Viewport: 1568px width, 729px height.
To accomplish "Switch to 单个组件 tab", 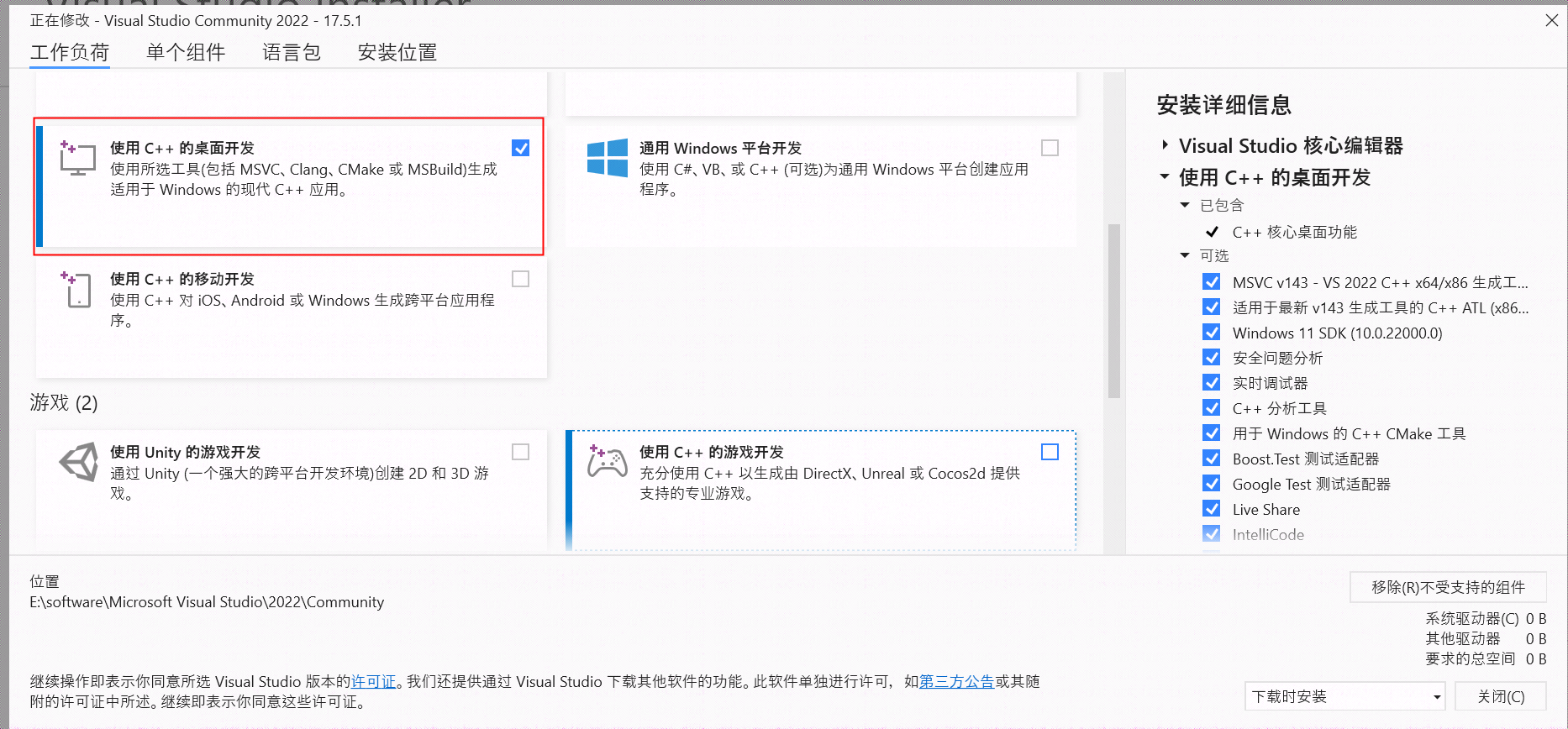I will point(186,52).
